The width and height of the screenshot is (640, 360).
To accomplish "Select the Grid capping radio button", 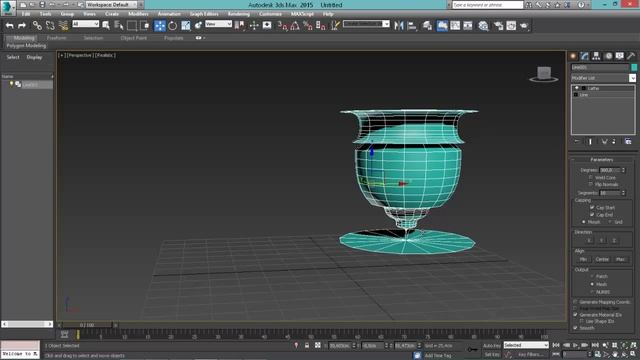I will click(x=610, y=222).
